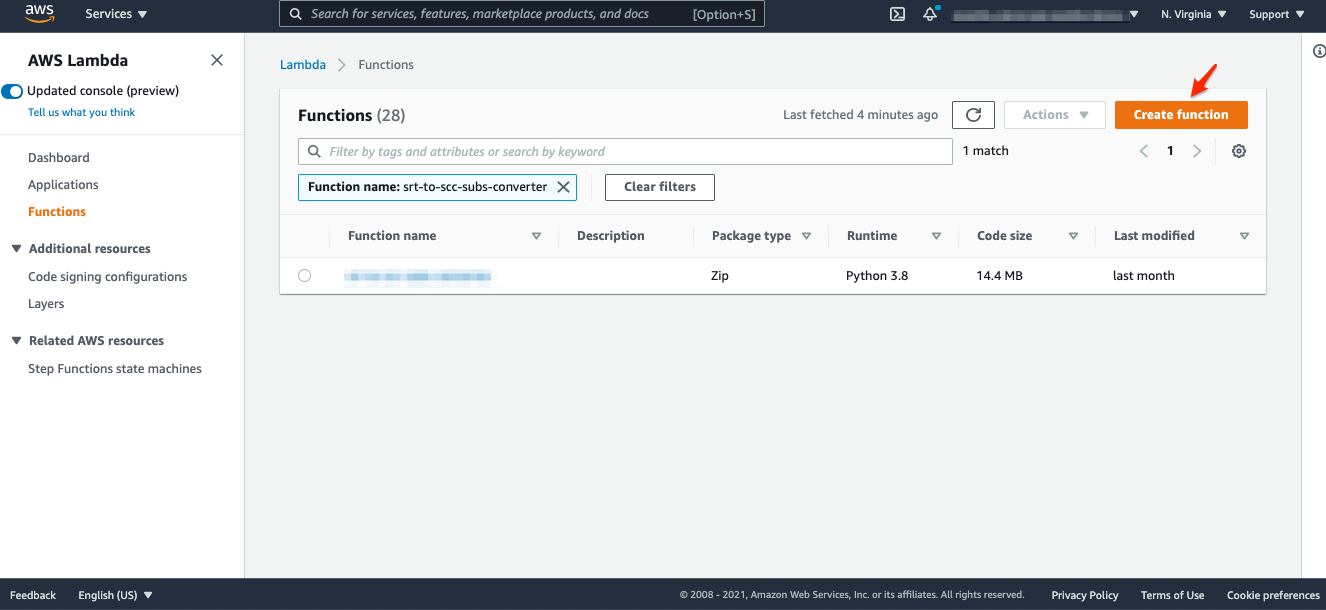
Task: Go to Dashboard in sidebar
Action: pyautogui.click(x=59, y=157)
